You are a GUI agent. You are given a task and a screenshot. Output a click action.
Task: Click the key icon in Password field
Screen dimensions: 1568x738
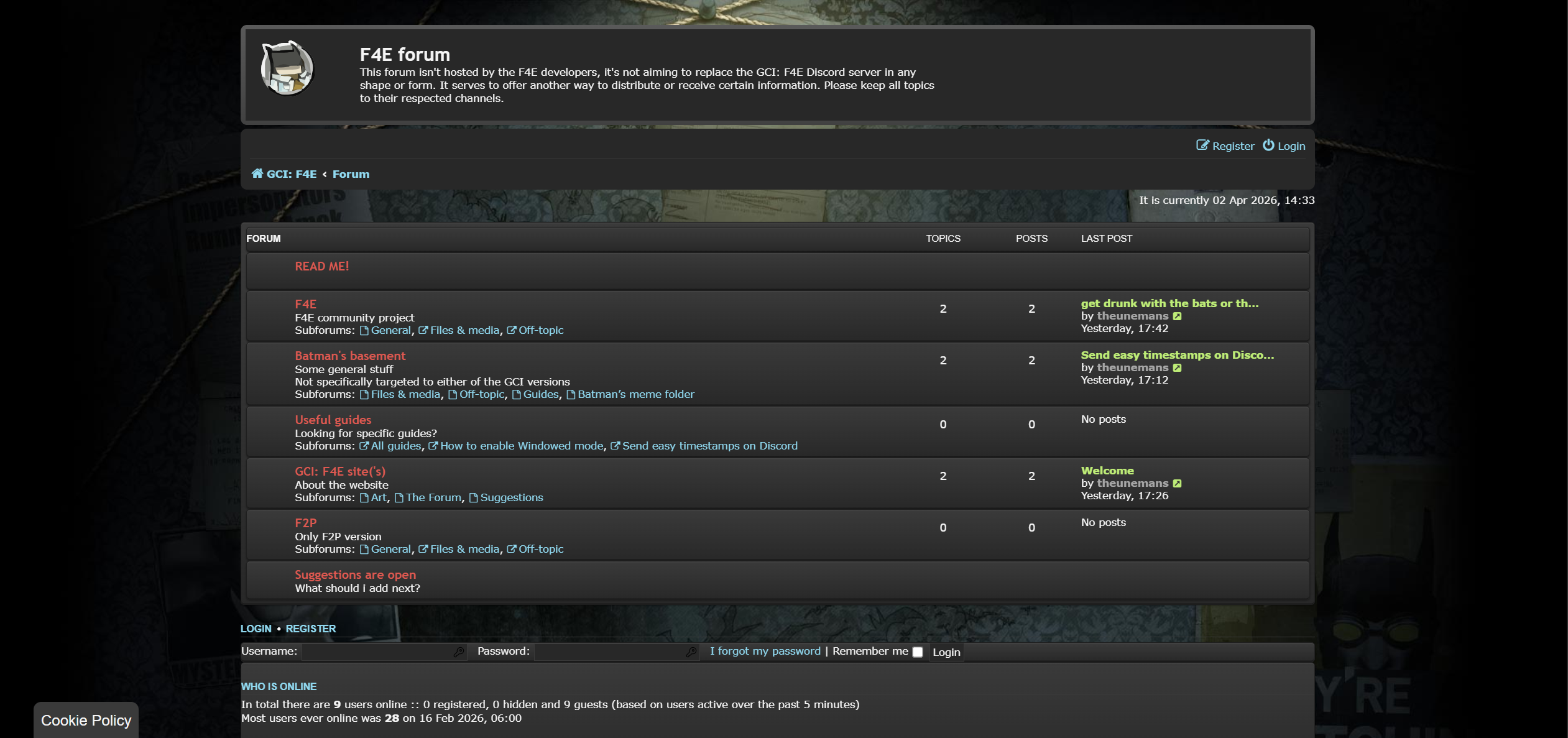[691, 652]
